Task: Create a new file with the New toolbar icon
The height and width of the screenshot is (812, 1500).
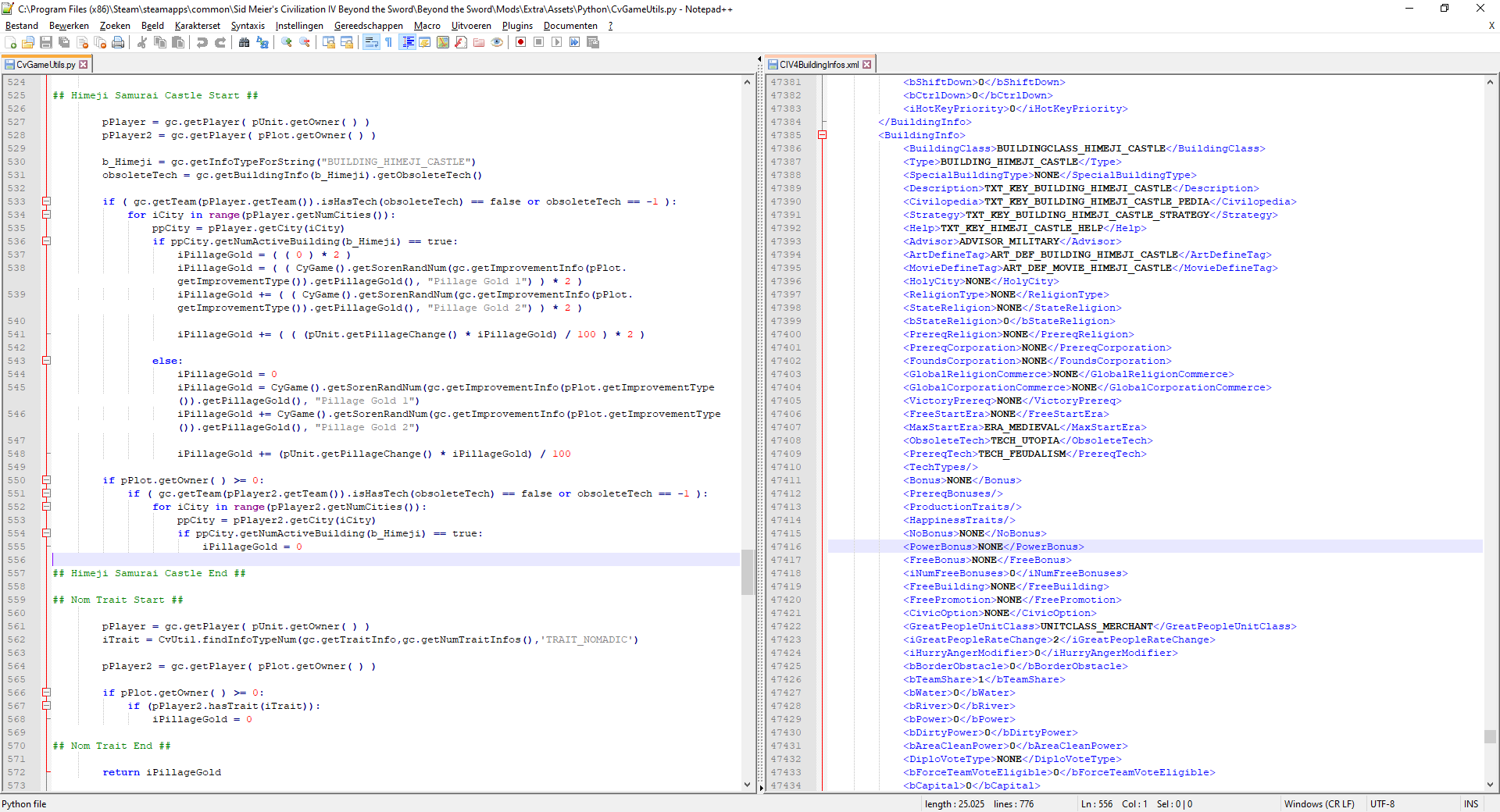Action: pos(11,42)
